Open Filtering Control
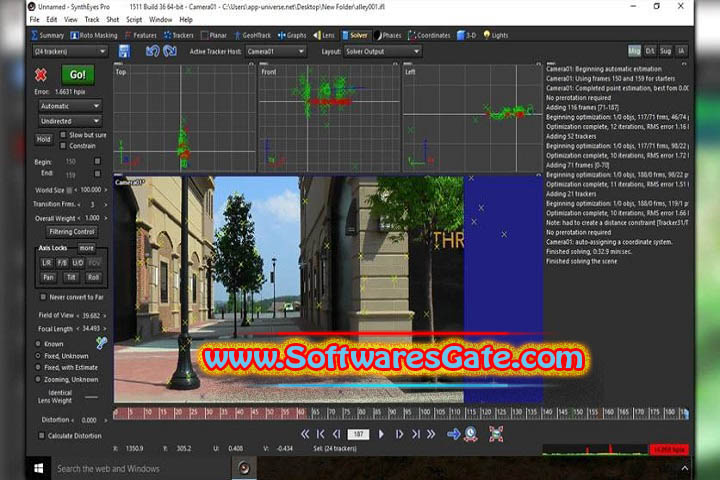The width and height of the screenshot is (720, 480). 72,232
